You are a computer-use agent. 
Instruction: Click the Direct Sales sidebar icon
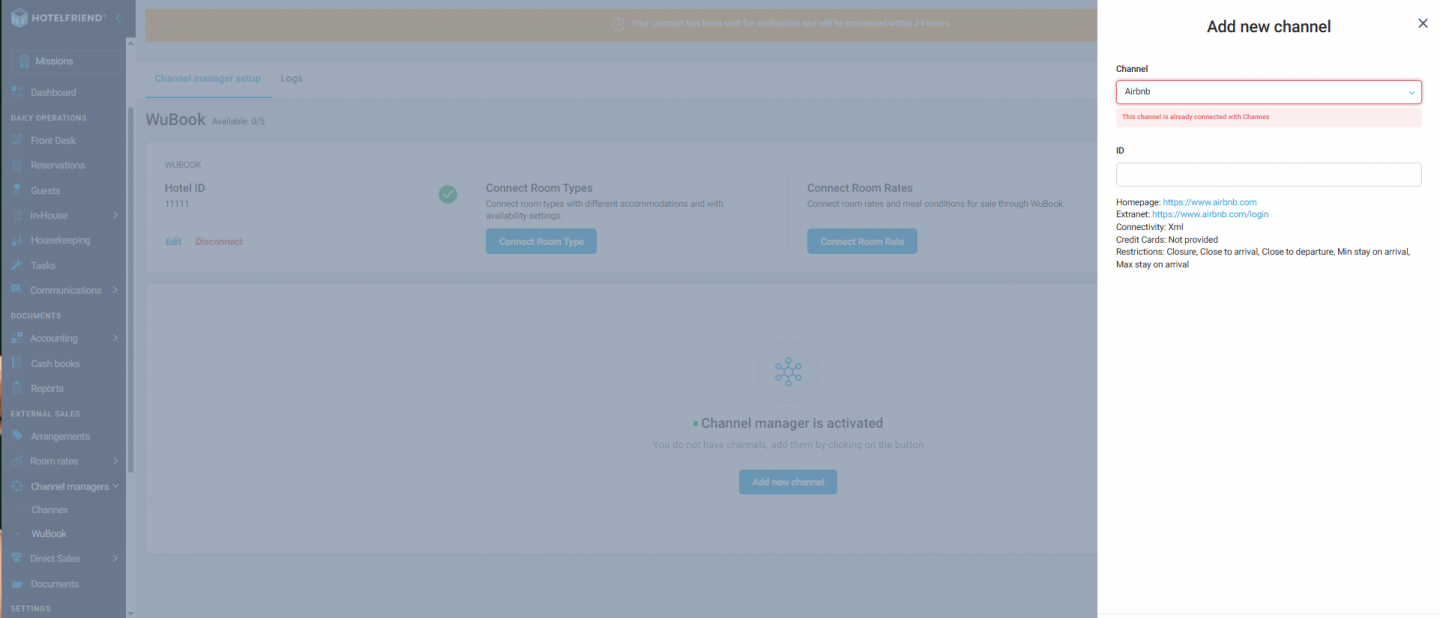[x=17, y=559]
